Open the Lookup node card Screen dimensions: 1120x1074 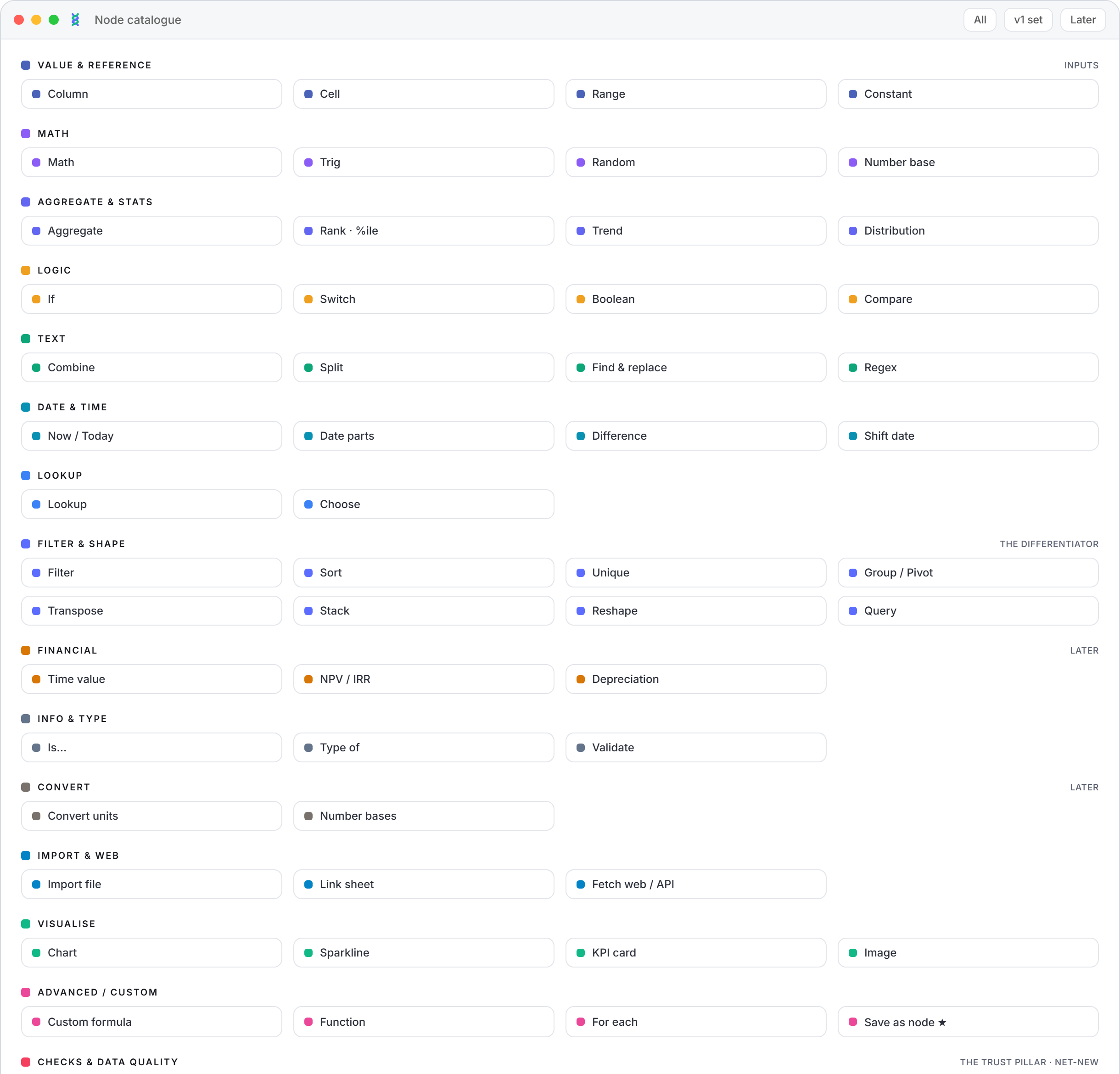click(151, 504)
